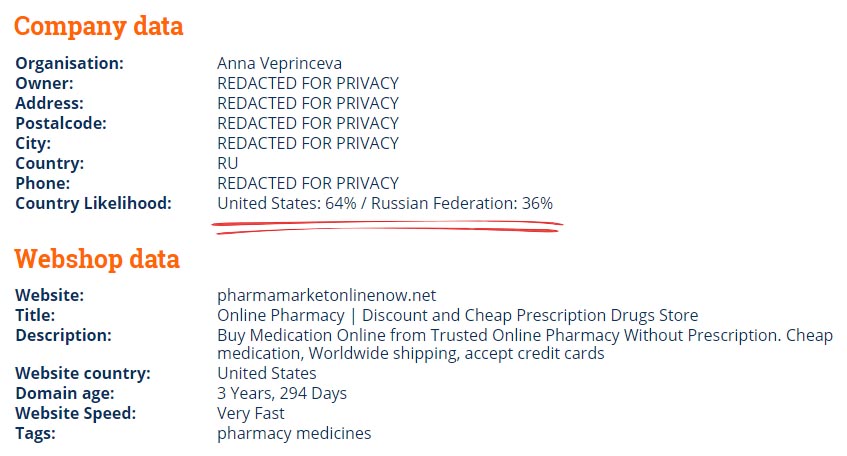Click the Organisation label

coord(70,64)
